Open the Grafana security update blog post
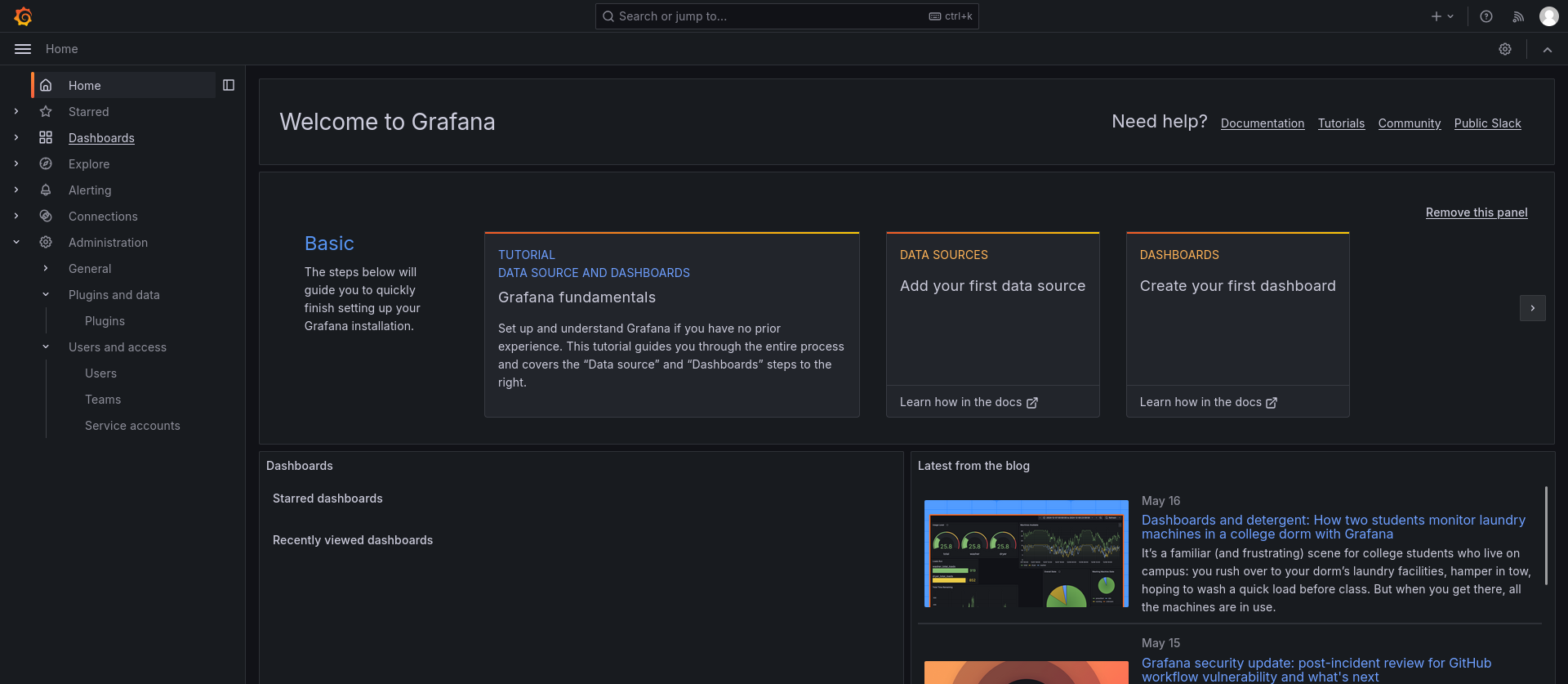Viewport: 1568px width, 684px height. coord(1316,670)
